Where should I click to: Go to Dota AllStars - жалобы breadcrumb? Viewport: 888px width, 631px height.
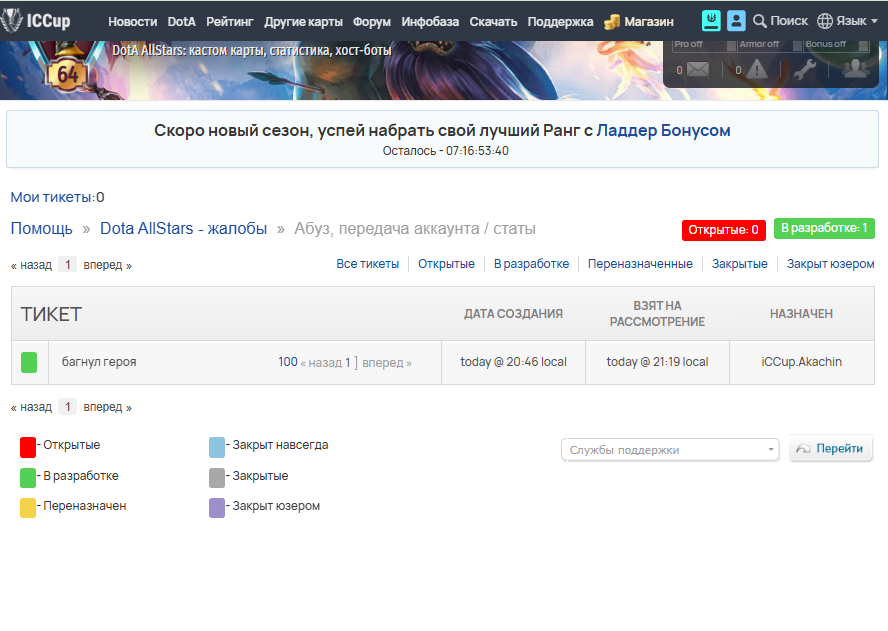[183, 228]
